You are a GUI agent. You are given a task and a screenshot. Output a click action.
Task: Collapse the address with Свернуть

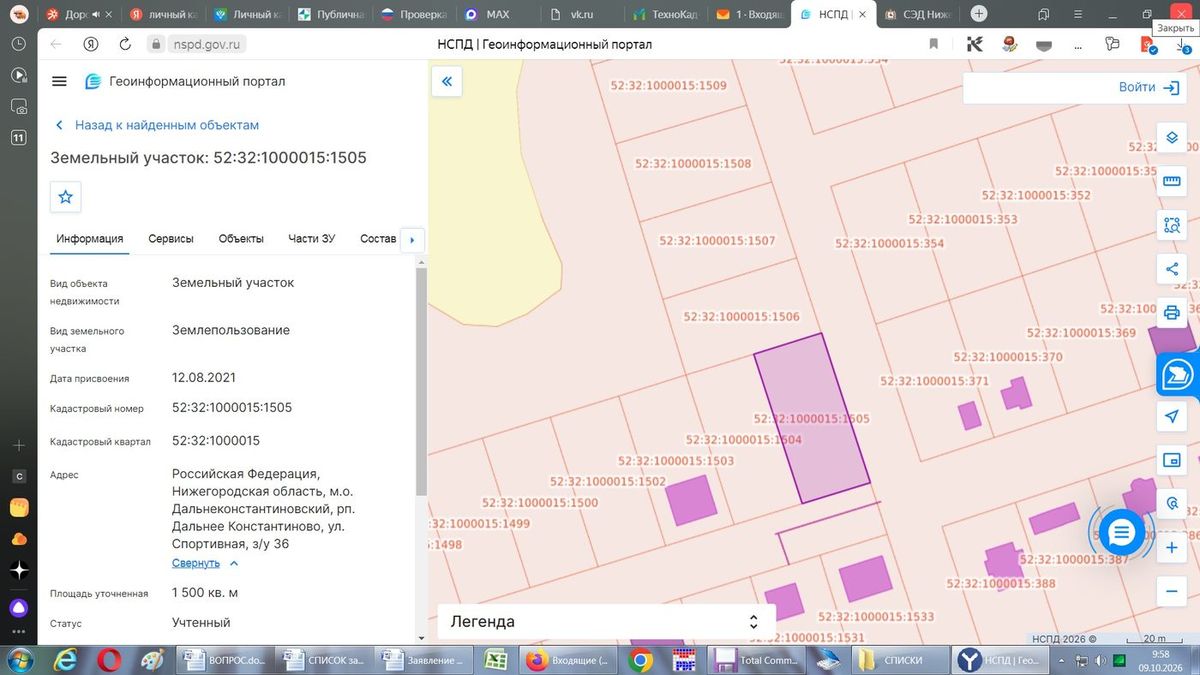tap(205, 563)
